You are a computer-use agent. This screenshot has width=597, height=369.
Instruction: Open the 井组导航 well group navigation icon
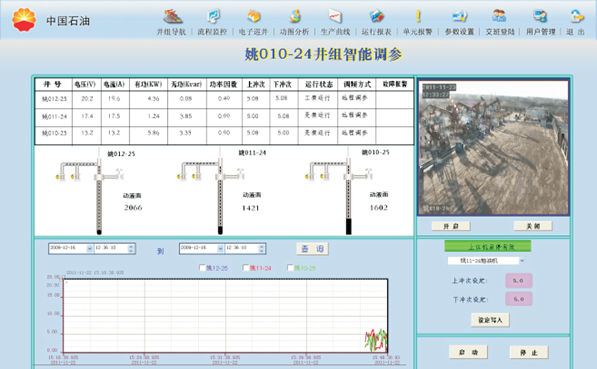[172, 16]
